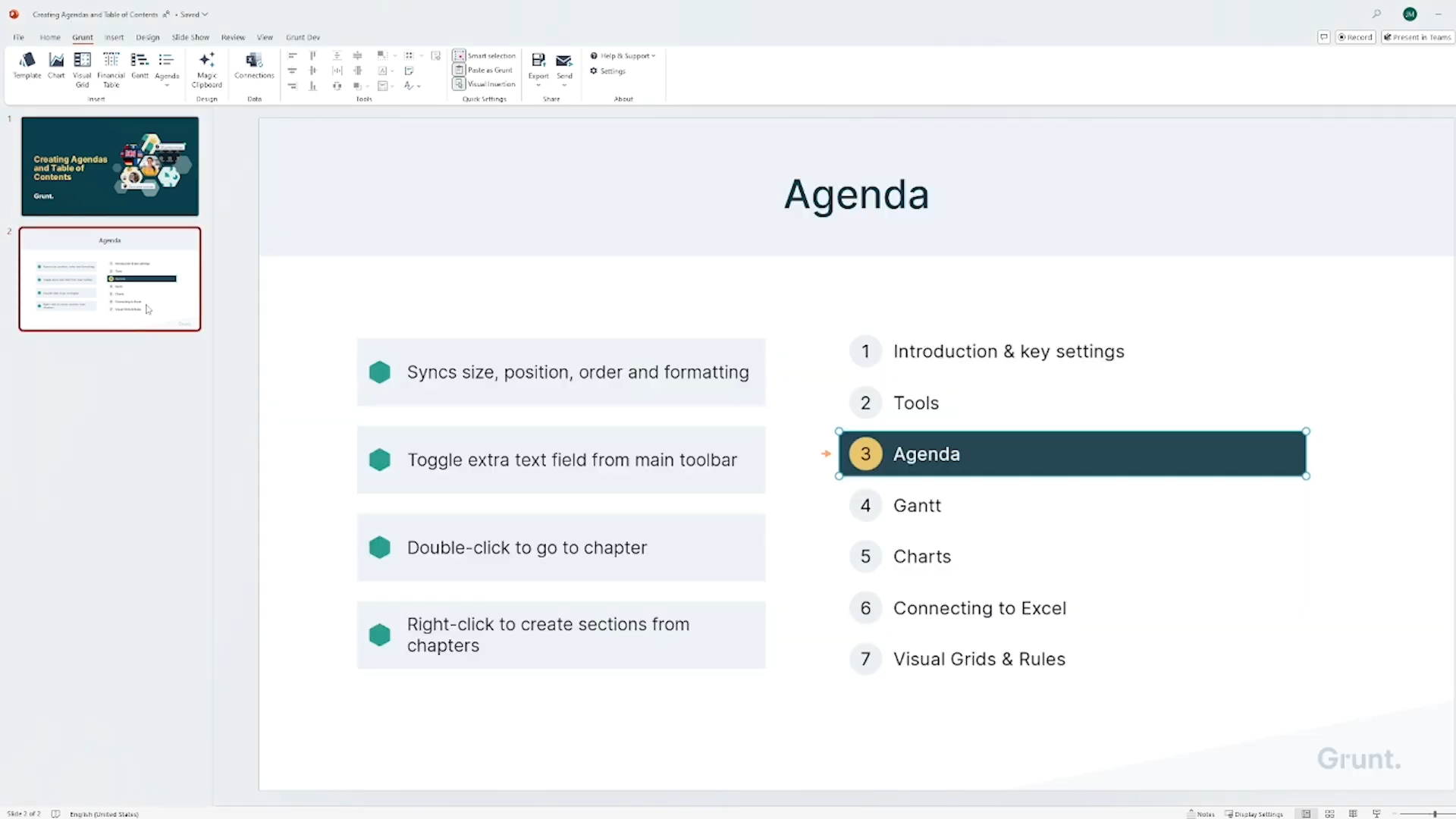Click the PowerPoint app icon in title bar
The width and height of the screenshot is (1456, 819).
click(x=14, y=14)
